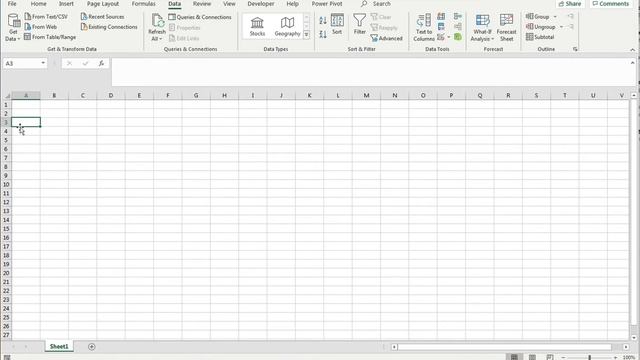The height and width of the screenshot is (360, 640).
Task: Click the zoom in plus button
Action: 616,358
